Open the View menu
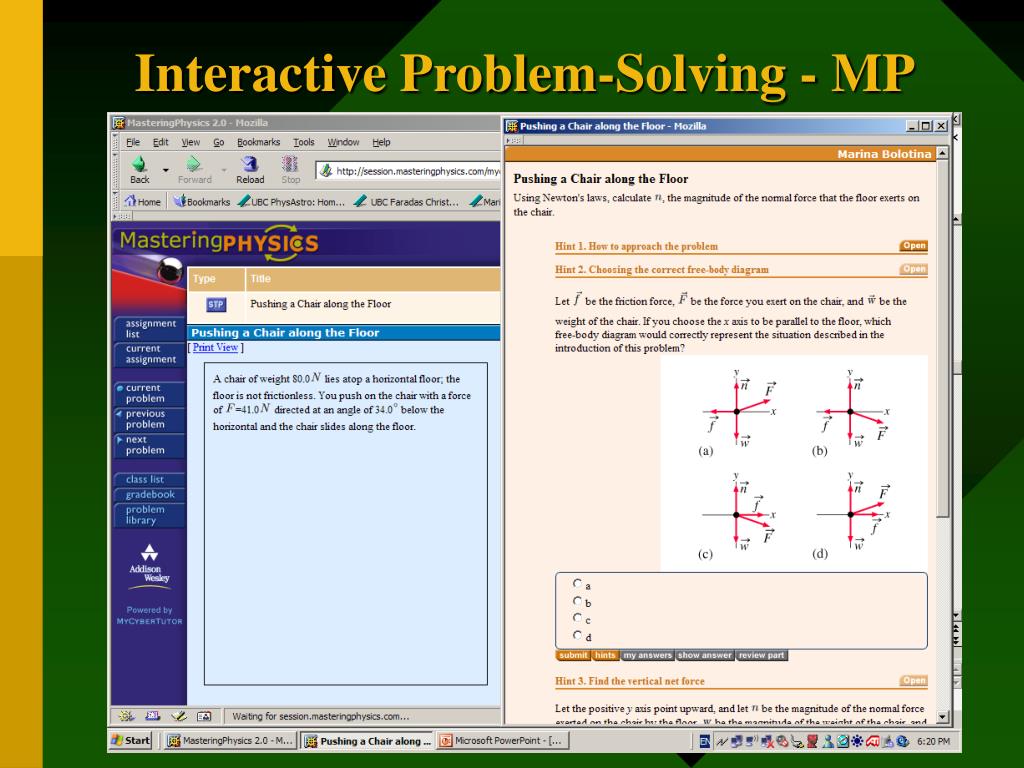The image size is (1024, 768). point(191,142)
